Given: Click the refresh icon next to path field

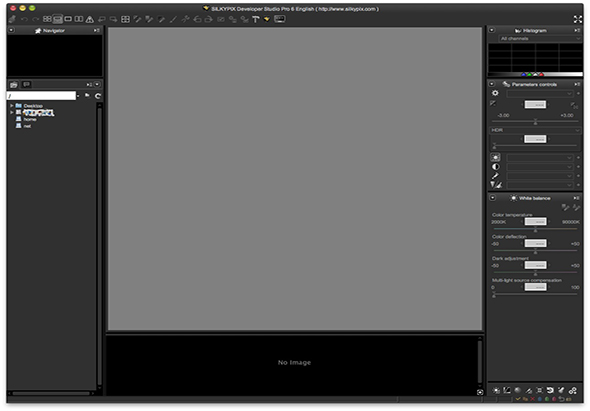Looking at the screenshot, I should (98, 96).
